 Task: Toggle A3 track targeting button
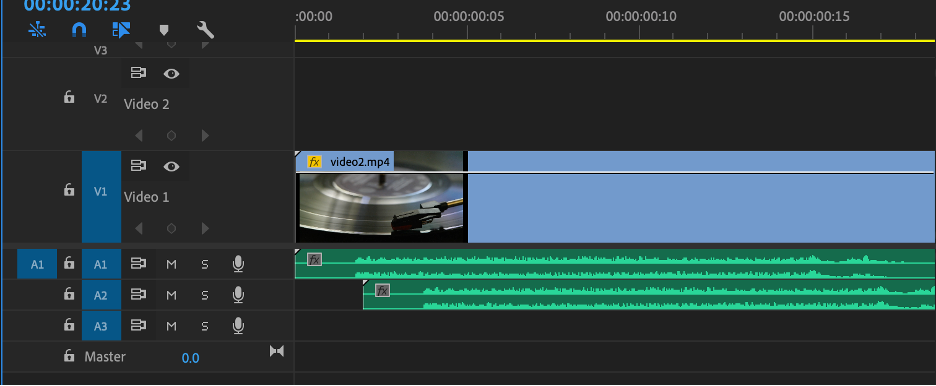(101, 326)
